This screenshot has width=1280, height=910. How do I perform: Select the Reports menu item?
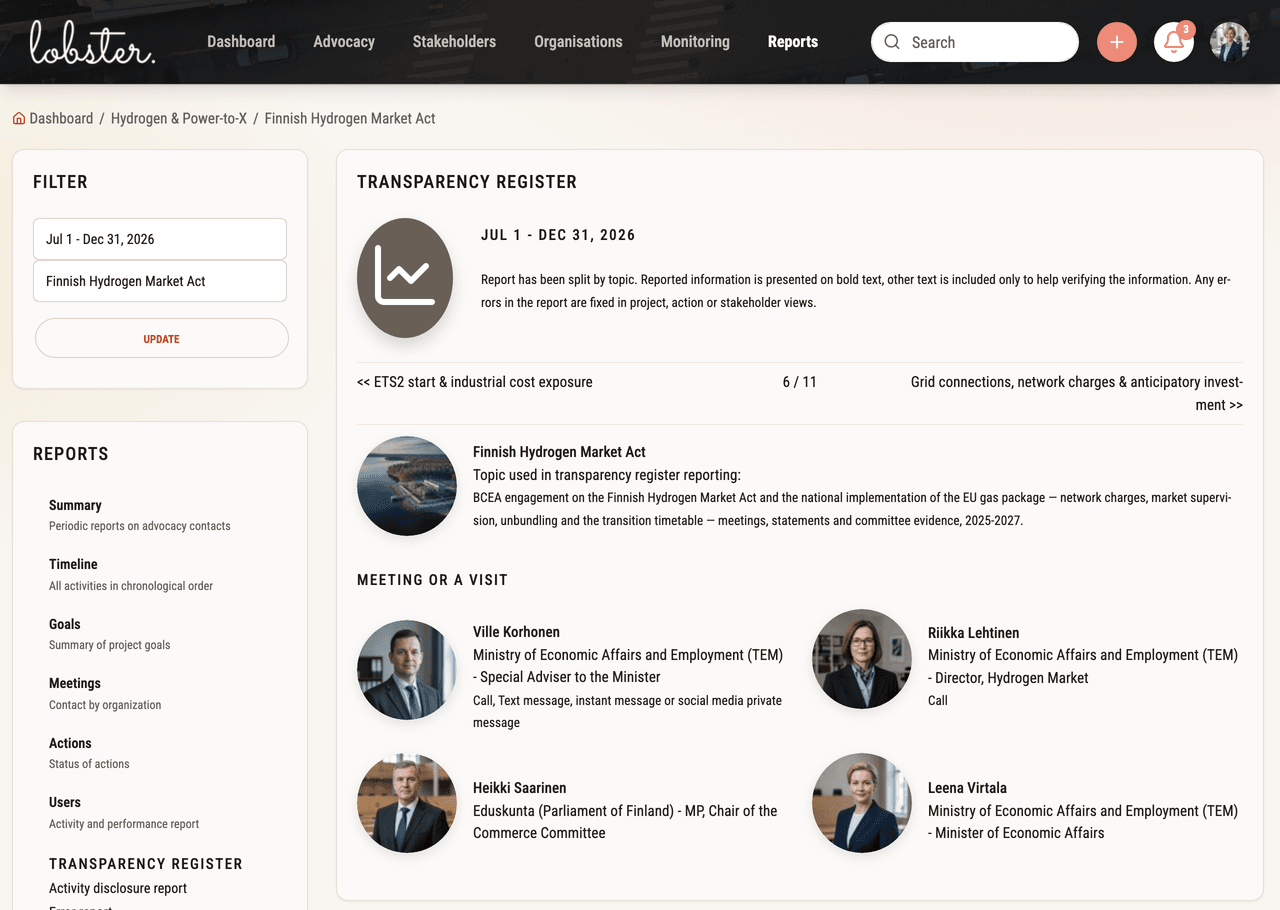pos(793,42)
